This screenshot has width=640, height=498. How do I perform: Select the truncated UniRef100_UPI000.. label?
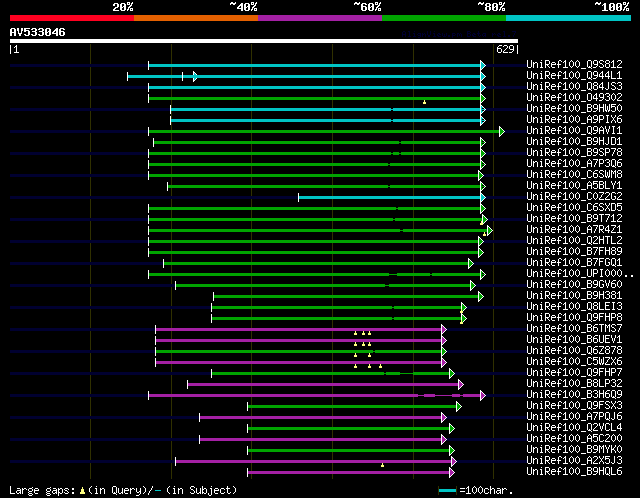[x=580, y=273]
